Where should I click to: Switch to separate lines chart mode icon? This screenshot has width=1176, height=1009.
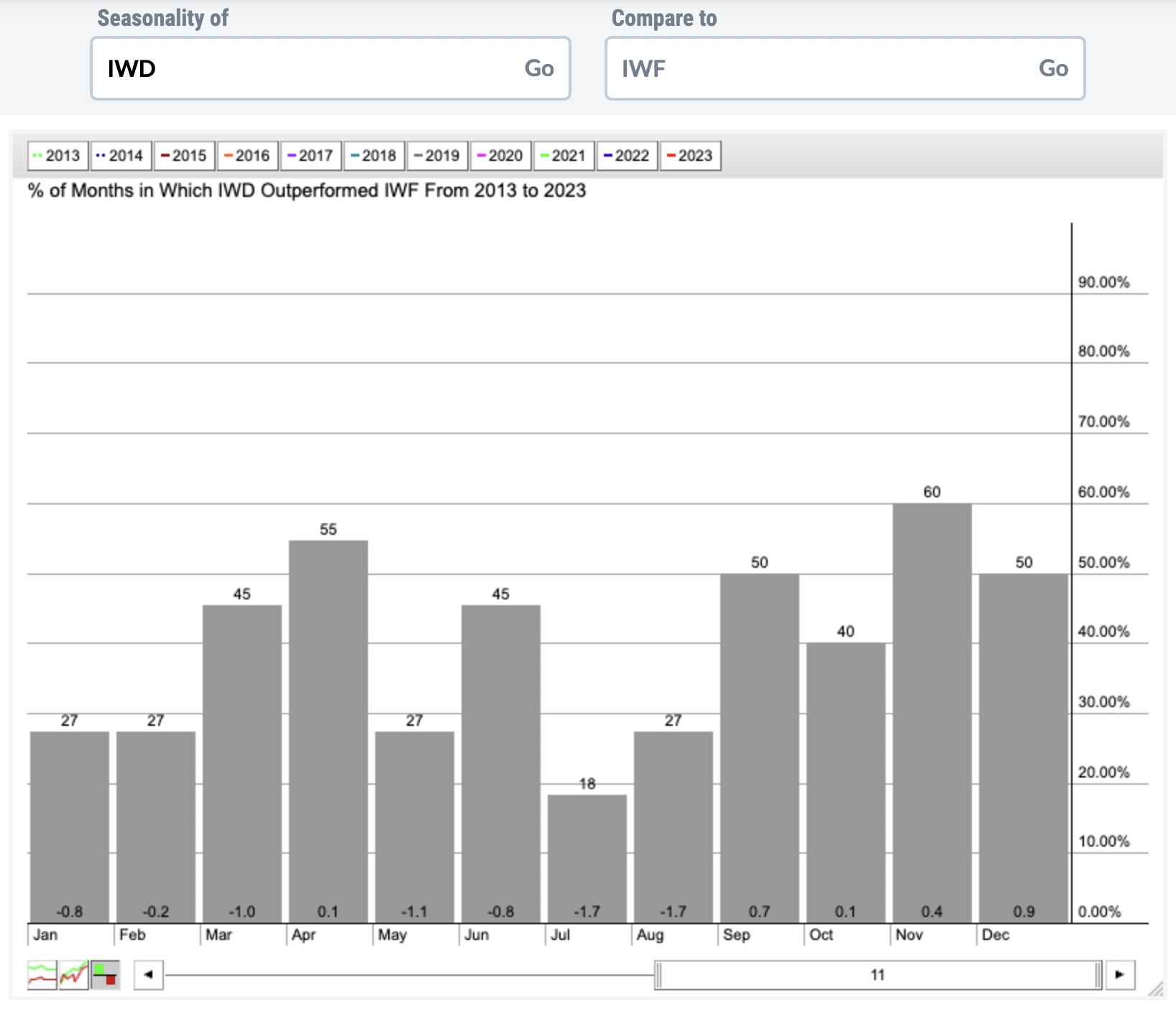point(42,975)
